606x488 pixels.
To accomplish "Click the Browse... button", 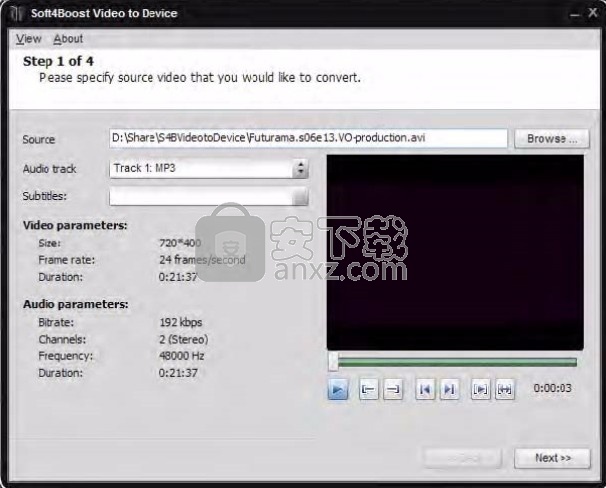I will click(552, 138).
